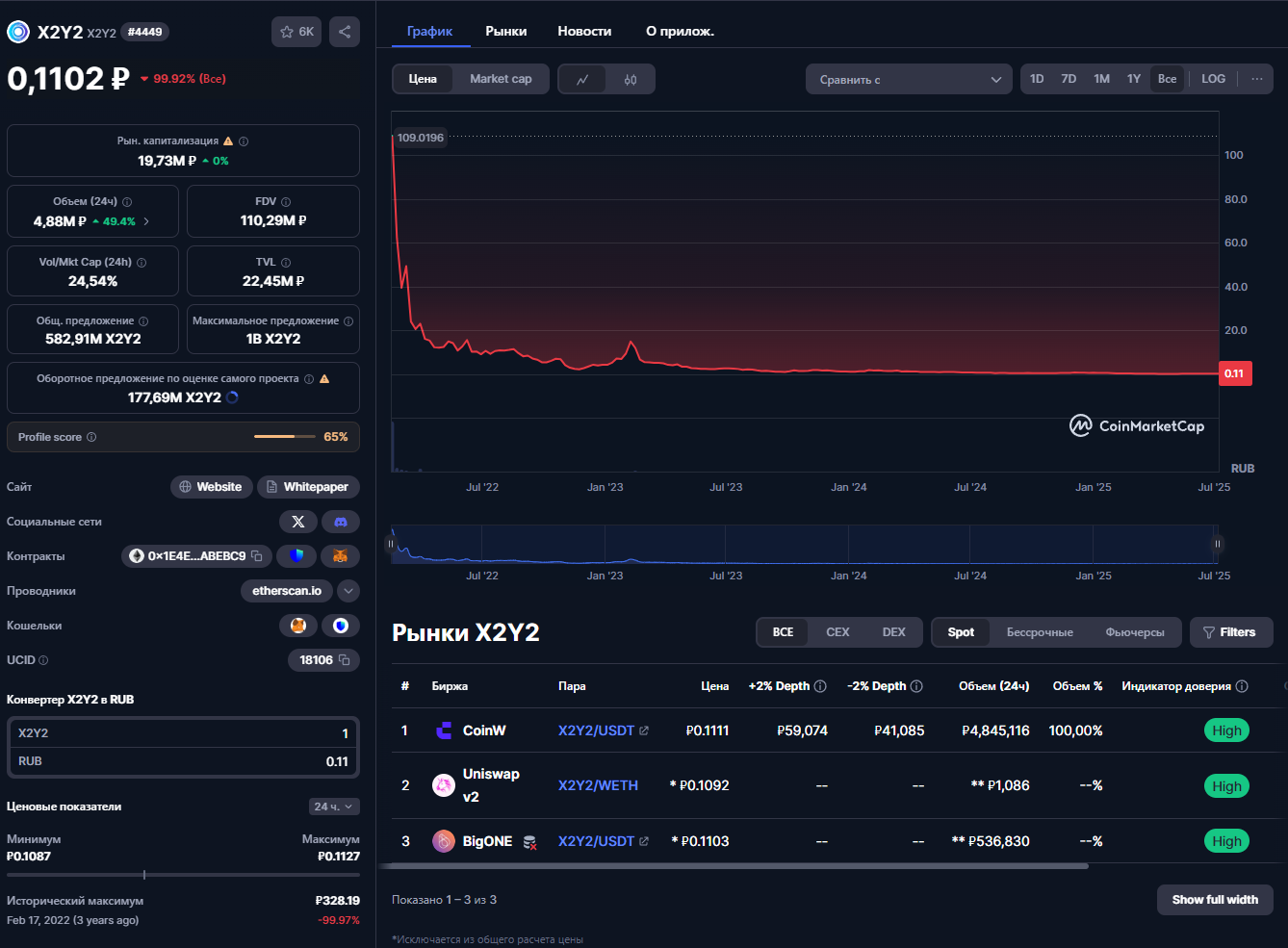Open the График tab
The height and width of the screenshot is (948, 1288).
[x=429, y=31]
